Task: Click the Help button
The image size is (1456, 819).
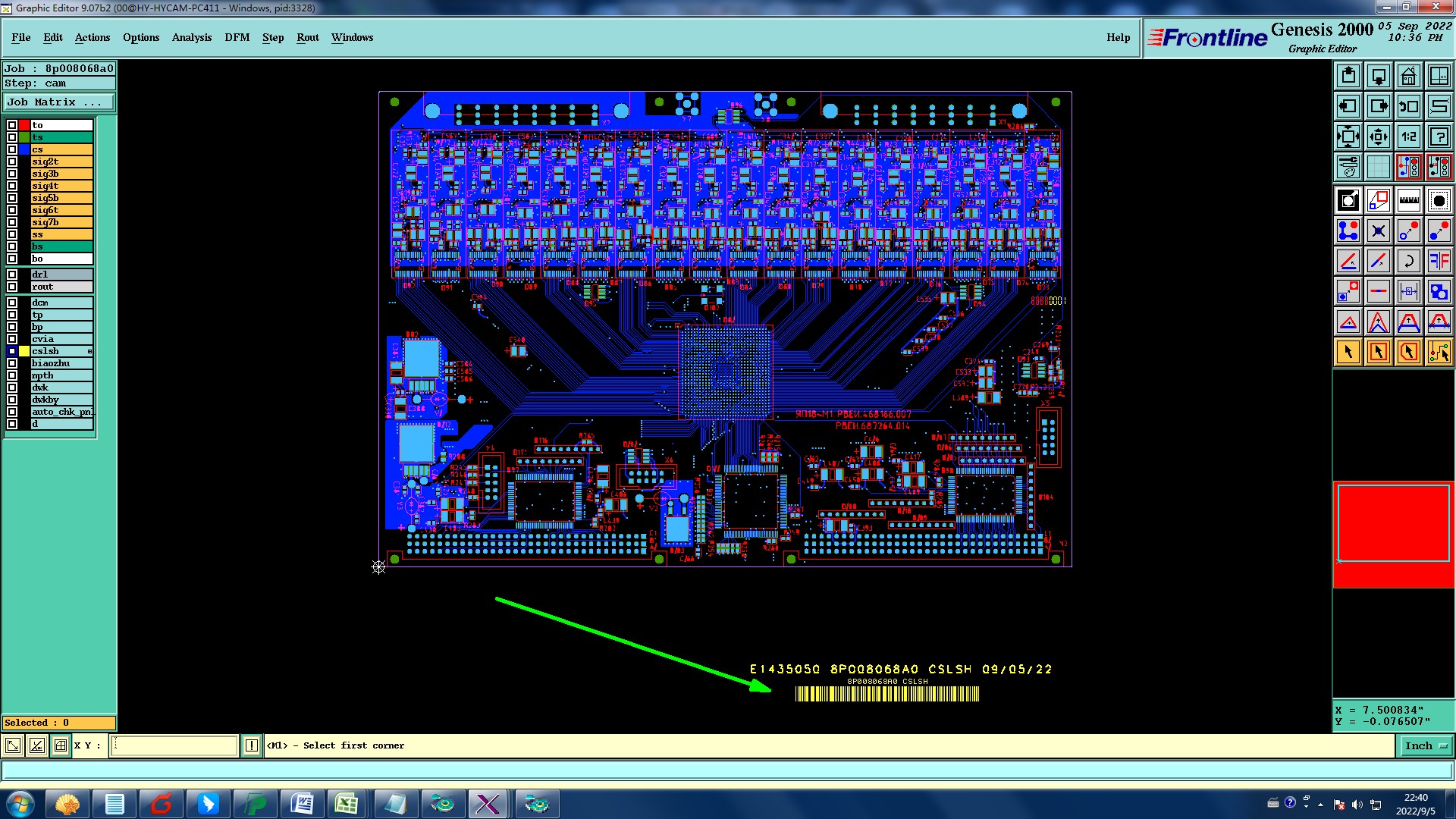Action: point(1118,37)
